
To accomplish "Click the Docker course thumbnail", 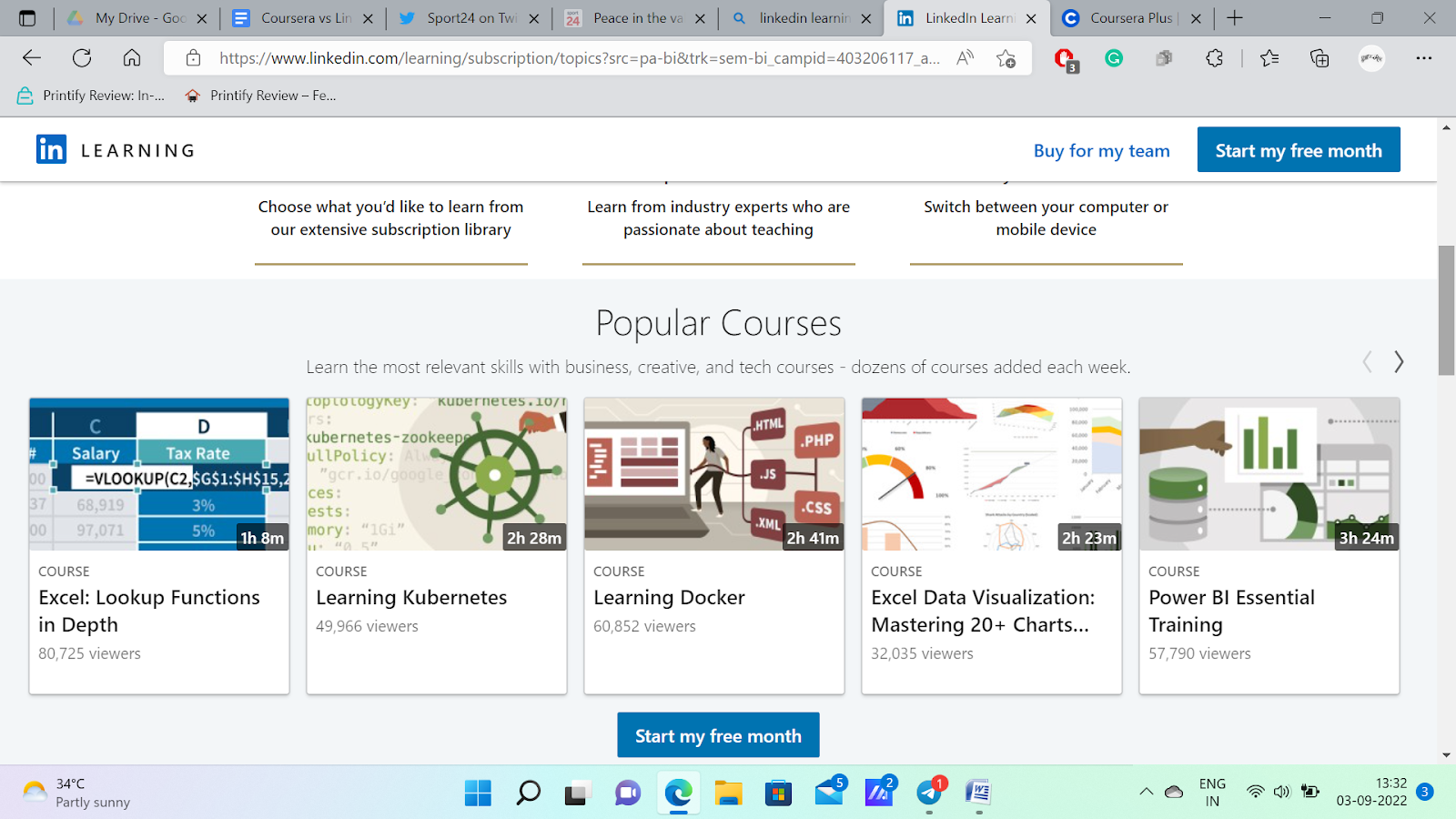I will pos(714,474).
